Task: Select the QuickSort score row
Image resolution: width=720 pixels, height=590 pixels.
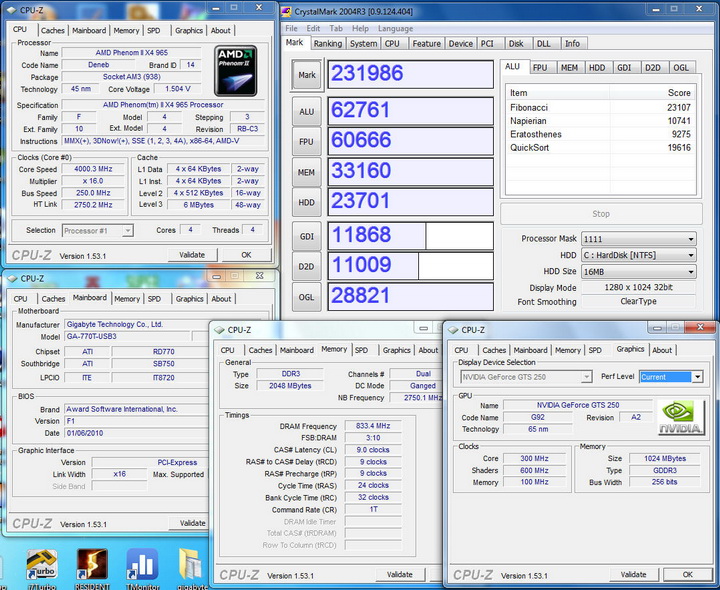Action: coord(600,147)
